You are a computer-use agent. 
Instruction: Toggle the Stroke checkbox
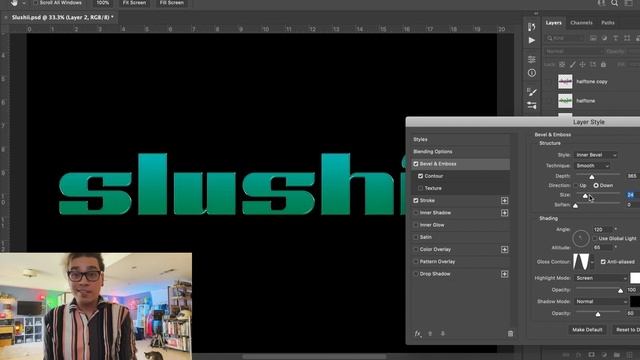[x=416, y=200]
